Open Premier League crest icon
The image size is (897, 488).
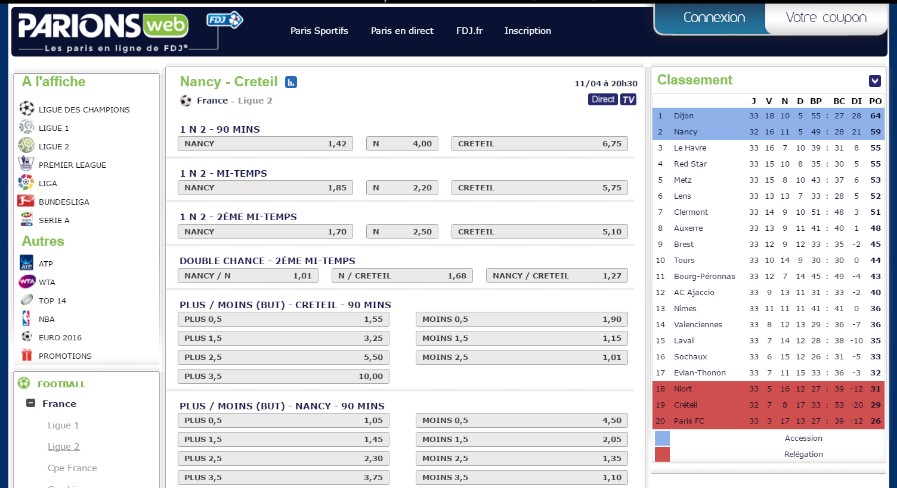(x=26, y=164)
